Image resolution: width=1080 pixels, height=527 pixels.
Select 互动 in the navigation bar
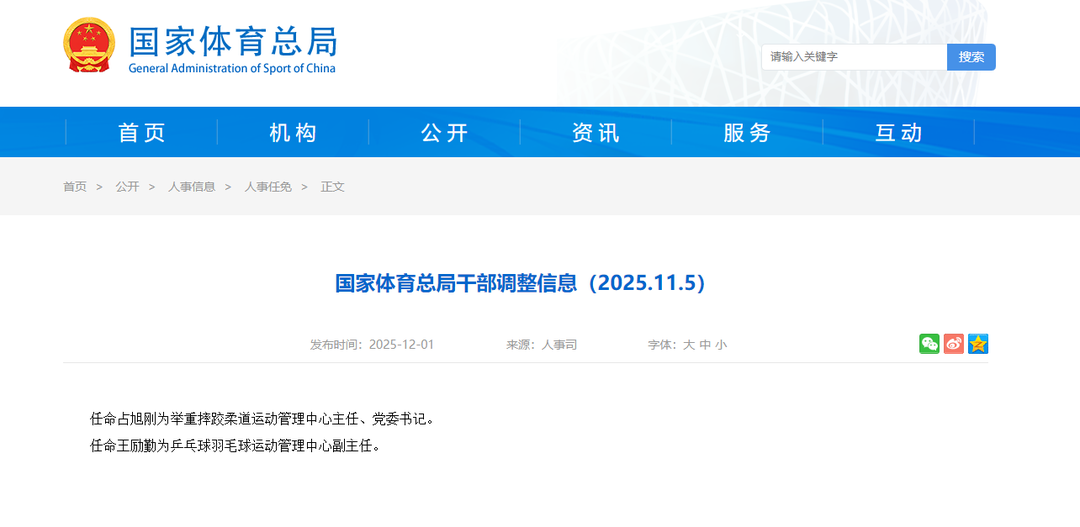pos(899,133)
